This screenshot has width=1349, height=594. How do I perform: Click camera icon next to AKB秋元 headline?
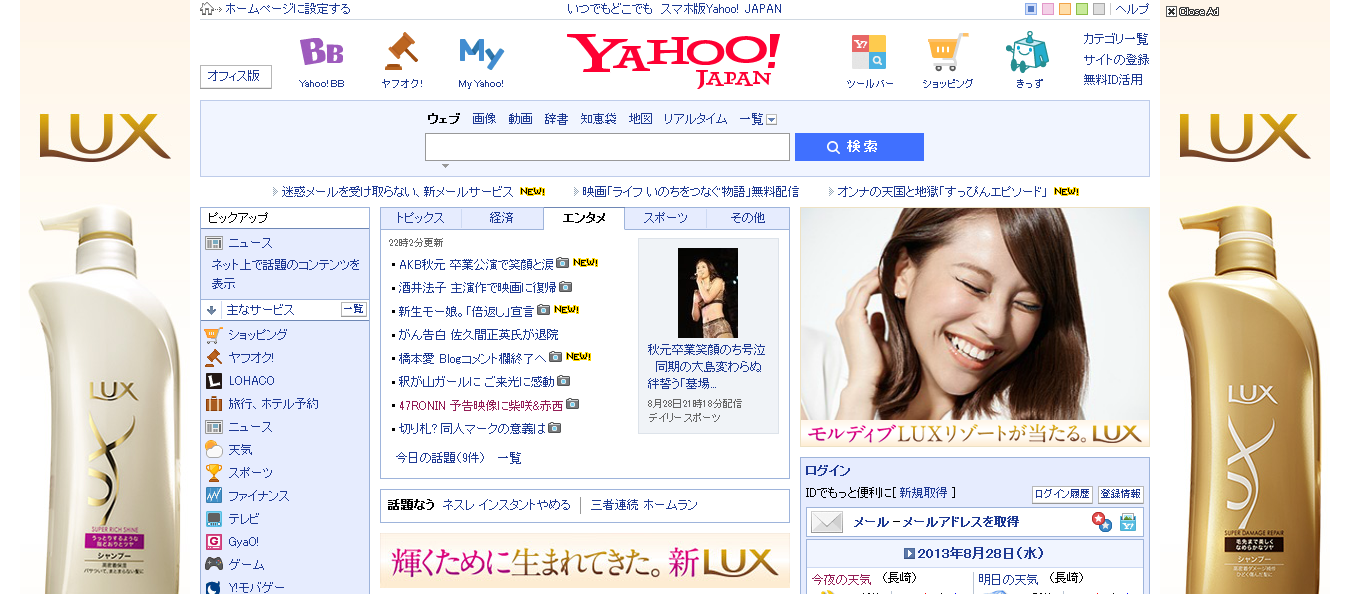point(562,263)
